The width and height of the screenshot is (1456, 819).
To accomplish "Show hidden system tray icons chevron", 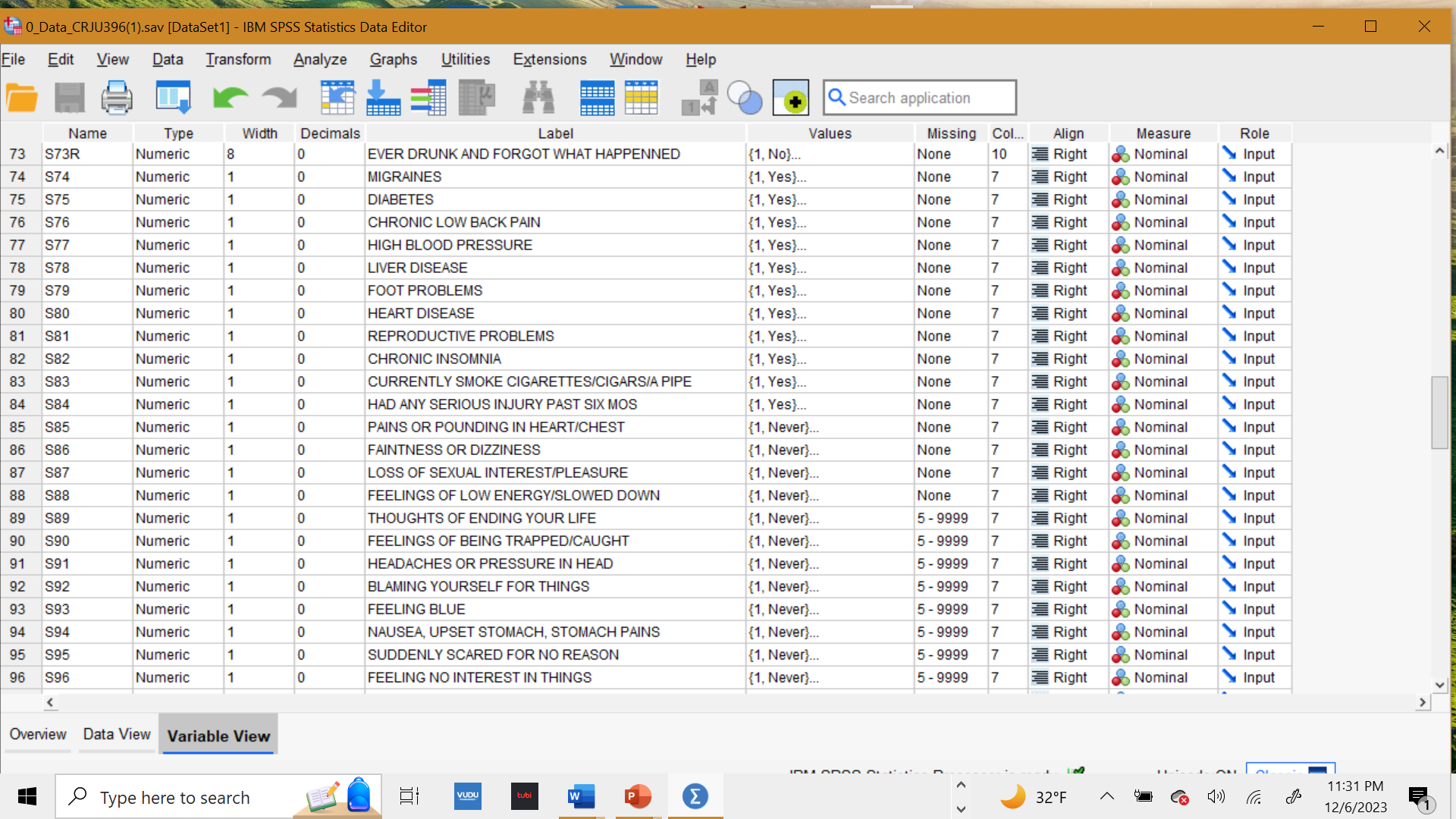I will click(1106, 796).
